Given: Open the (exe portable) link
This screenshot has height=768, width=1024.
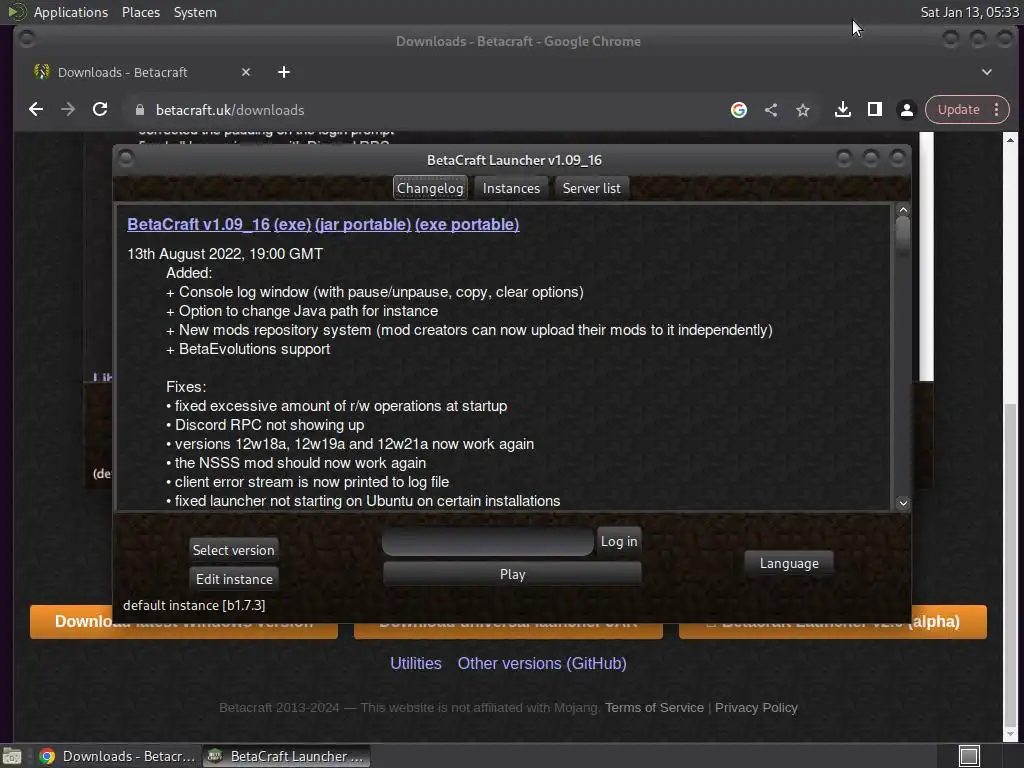Looking at the screenshot, I should [467, 224].
